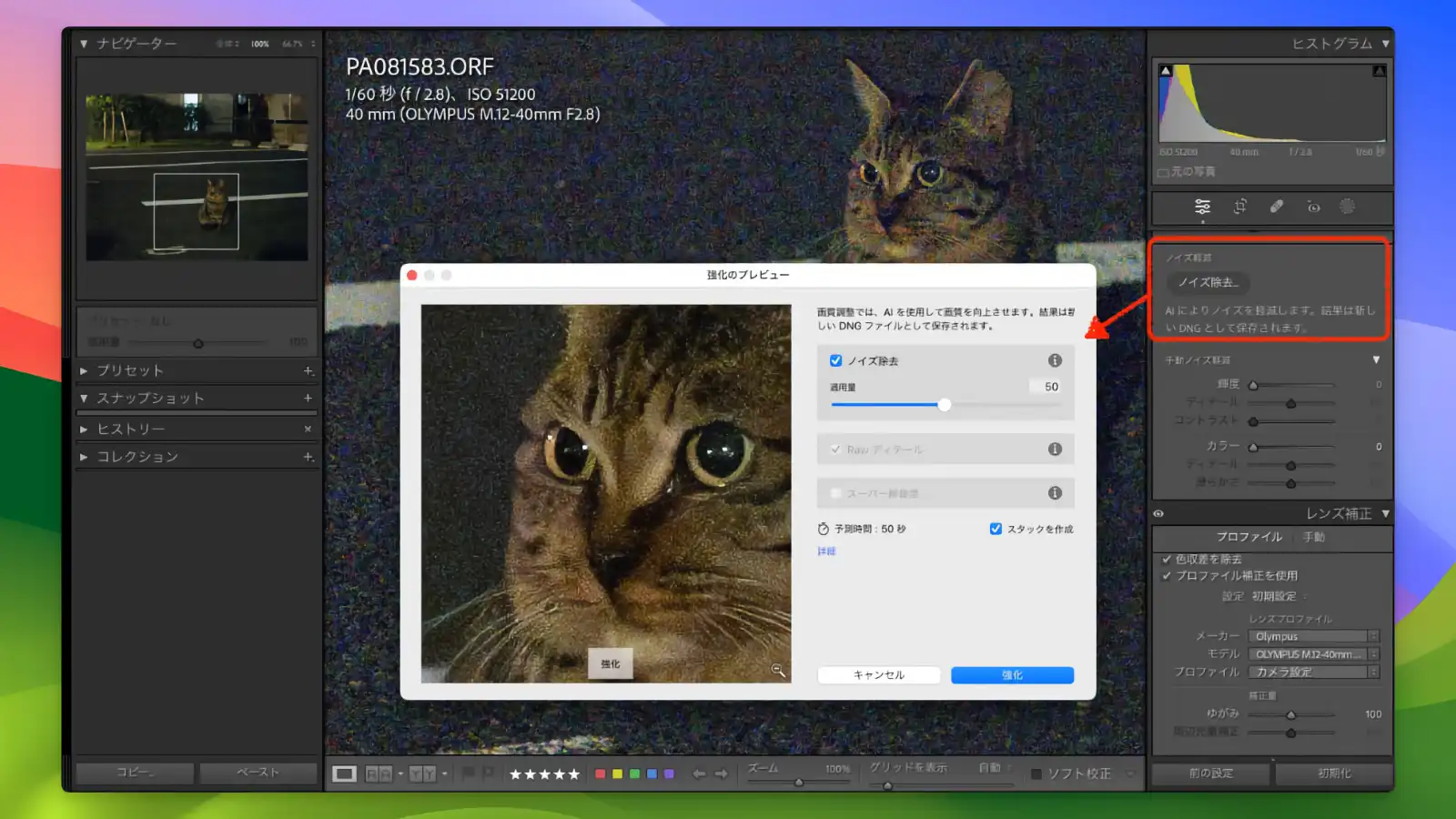Screen dimensions: 1456x819
Task: Open the Masking tool icon
Action: coord(1349,207)
